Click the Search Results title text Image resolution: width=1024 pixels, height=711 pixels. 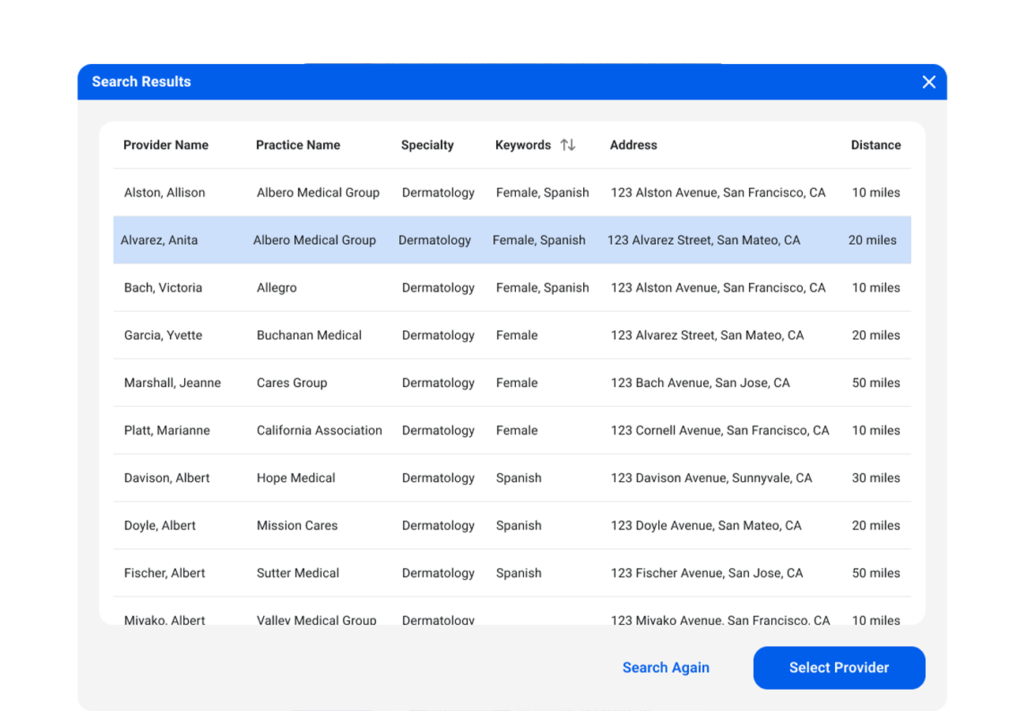[141, 82]
